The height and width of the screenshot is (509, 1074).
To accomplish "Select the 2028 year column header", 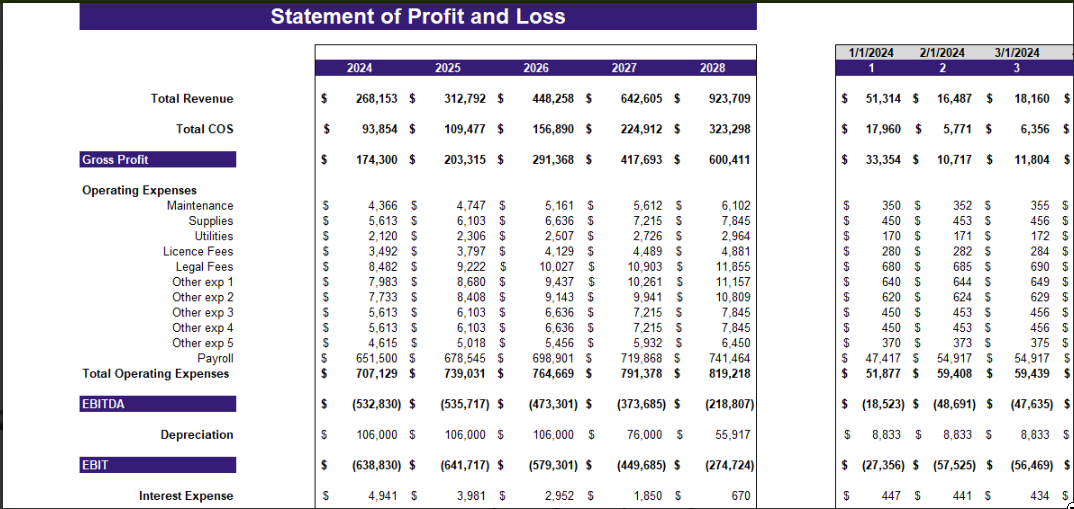I will (712, 68).
